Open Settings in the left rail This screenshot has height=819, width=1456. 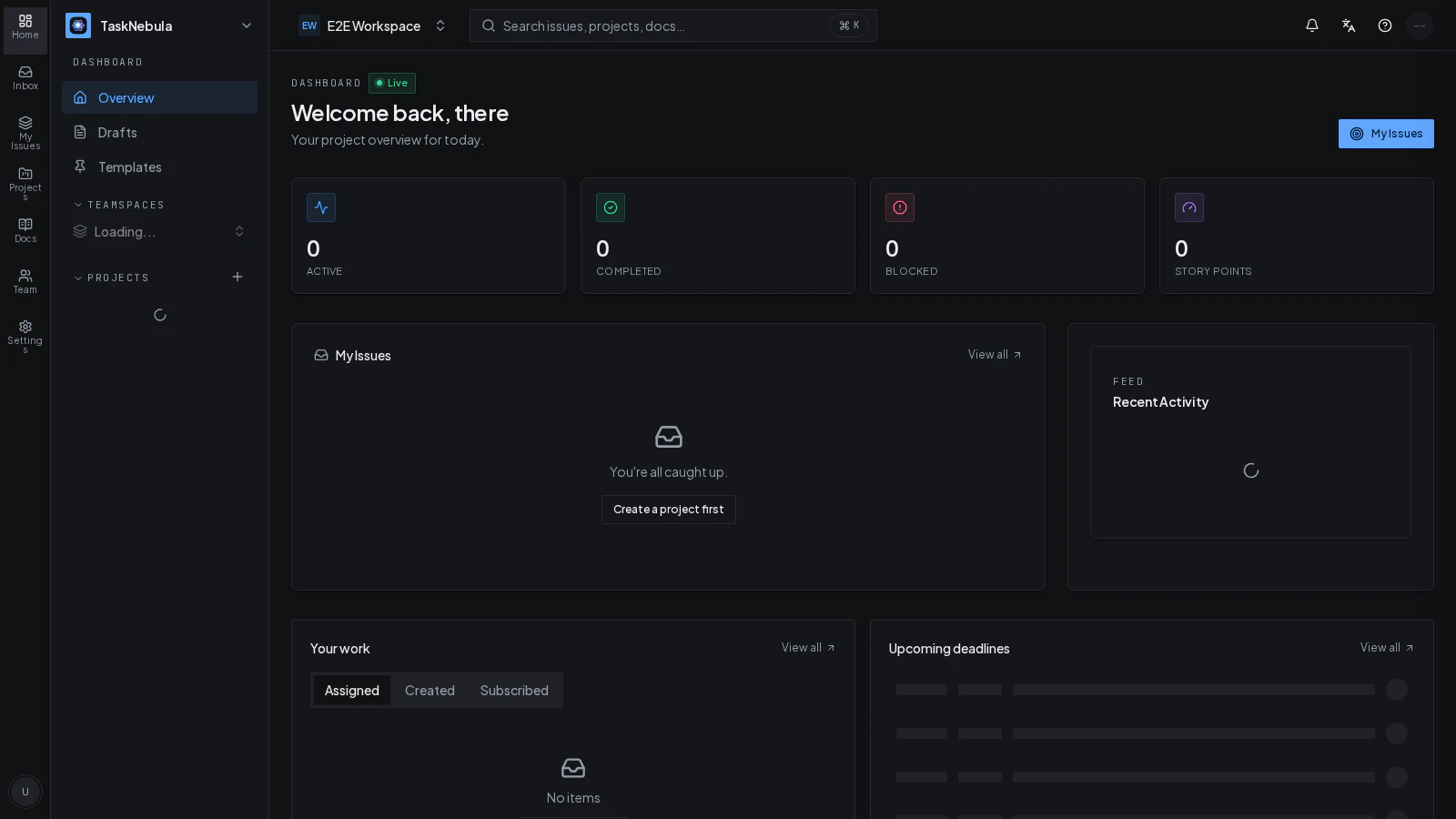coord(25,337)
